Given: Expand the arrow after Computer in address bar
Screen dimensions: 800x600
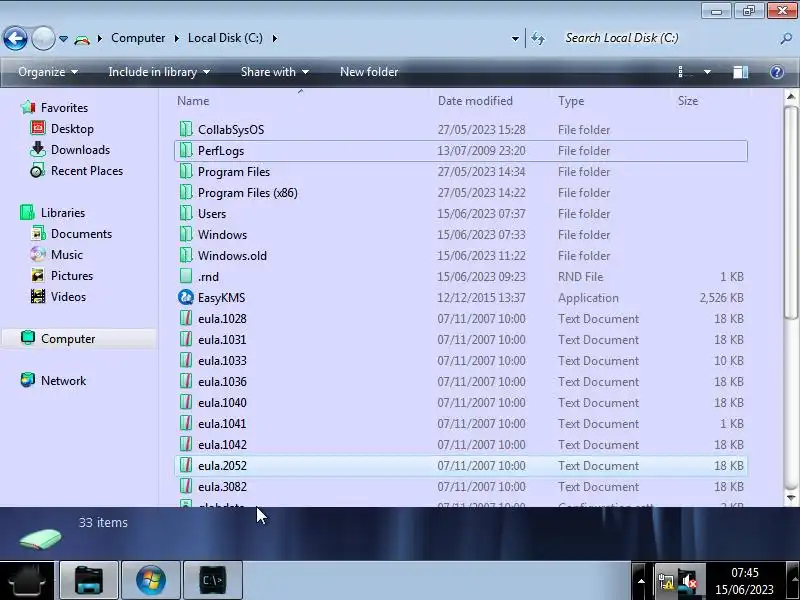Looking at the screenshot, I should pos(177,38).
